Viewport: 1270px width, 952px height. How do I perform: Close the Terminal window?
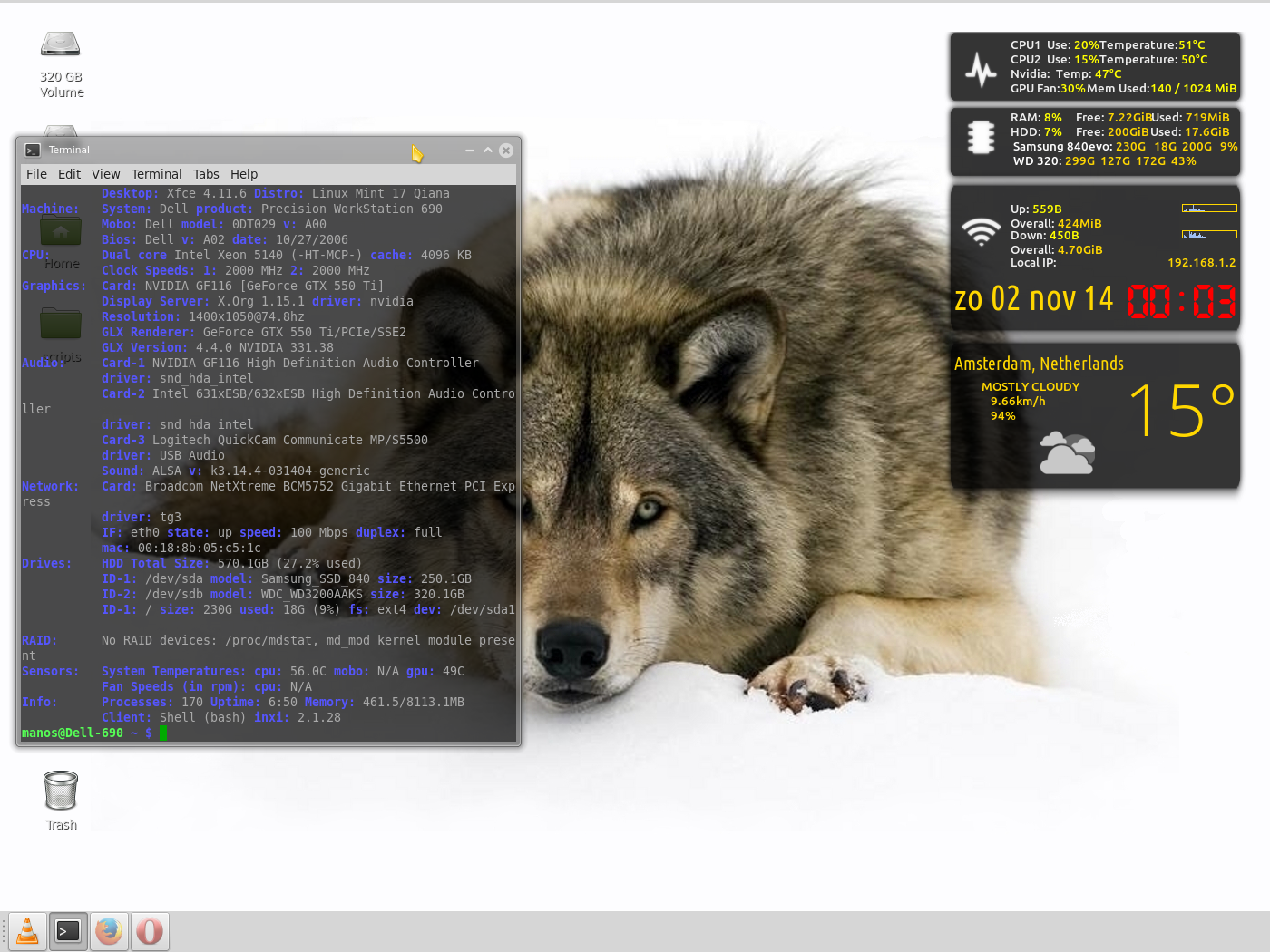[506, 151]
